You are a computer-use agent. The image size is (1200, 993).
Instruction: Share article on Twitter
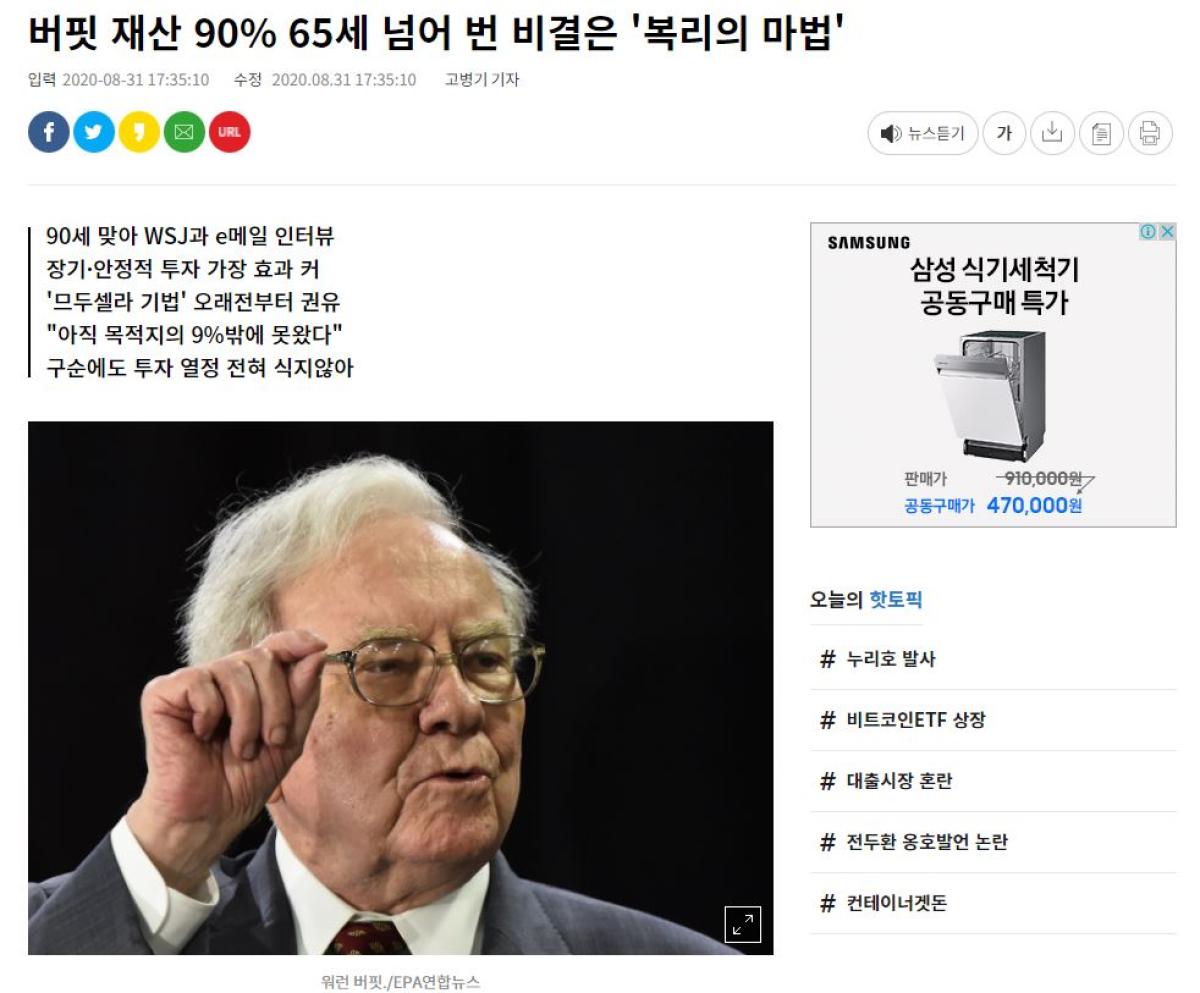coord(94,132)
